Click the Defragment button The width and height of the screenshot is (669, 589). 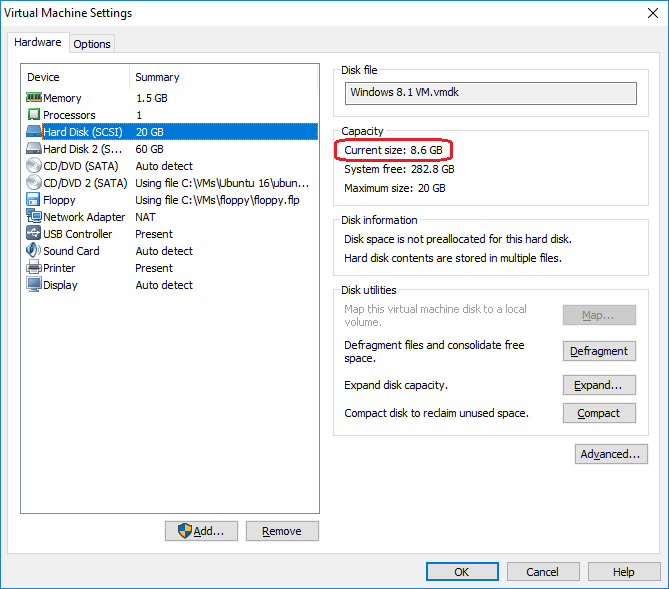[599, 351]
